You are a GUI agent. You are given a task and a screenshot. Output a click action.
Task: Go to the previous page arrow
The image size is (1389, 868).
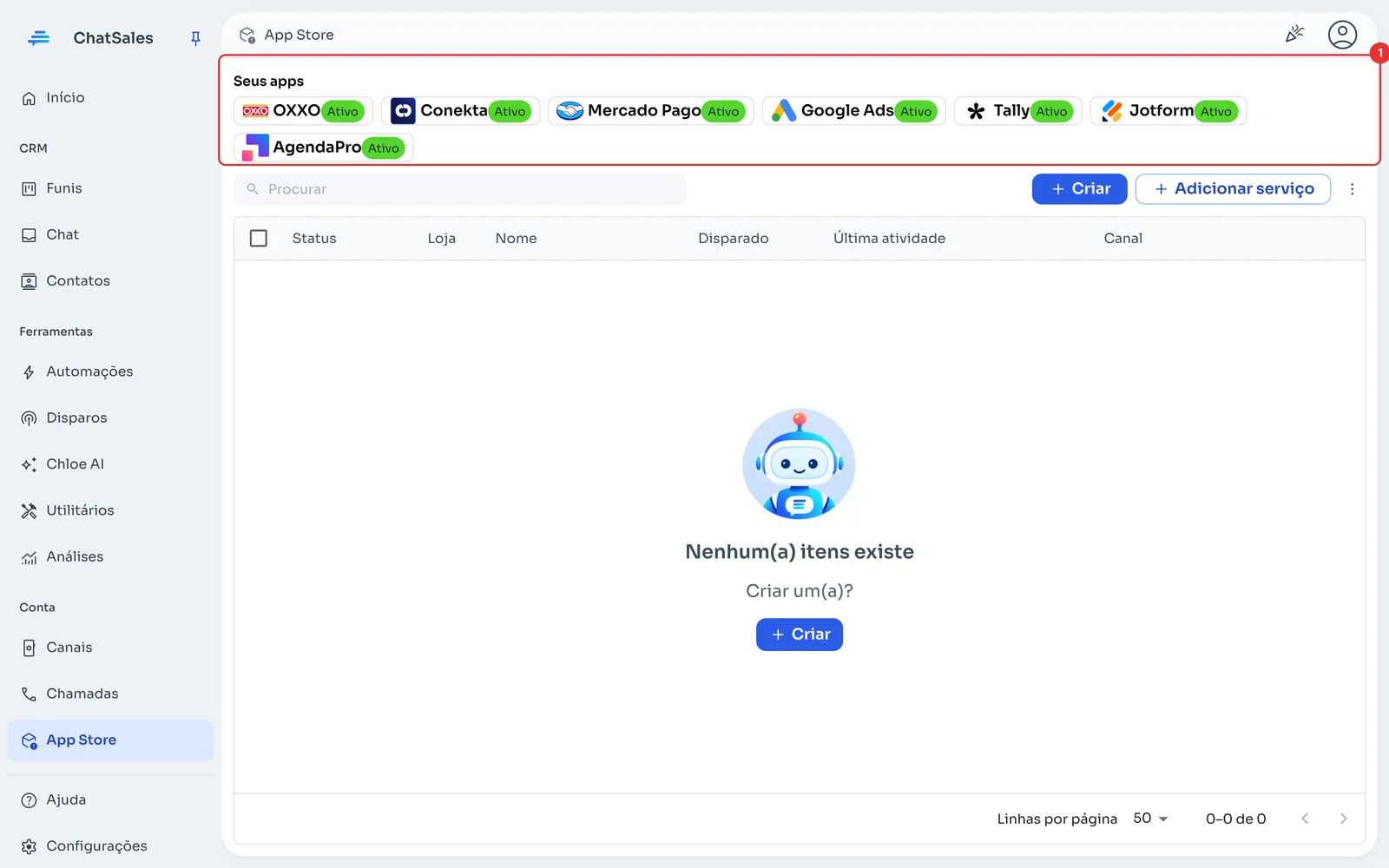(1305, 819)
